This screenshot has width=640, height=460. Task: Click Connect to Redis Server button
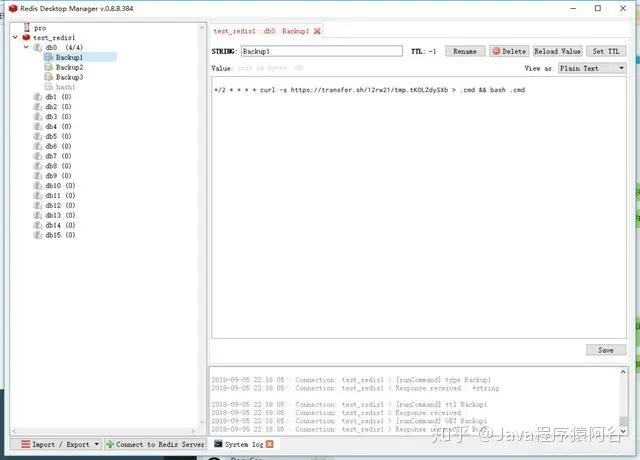(156, 444)
